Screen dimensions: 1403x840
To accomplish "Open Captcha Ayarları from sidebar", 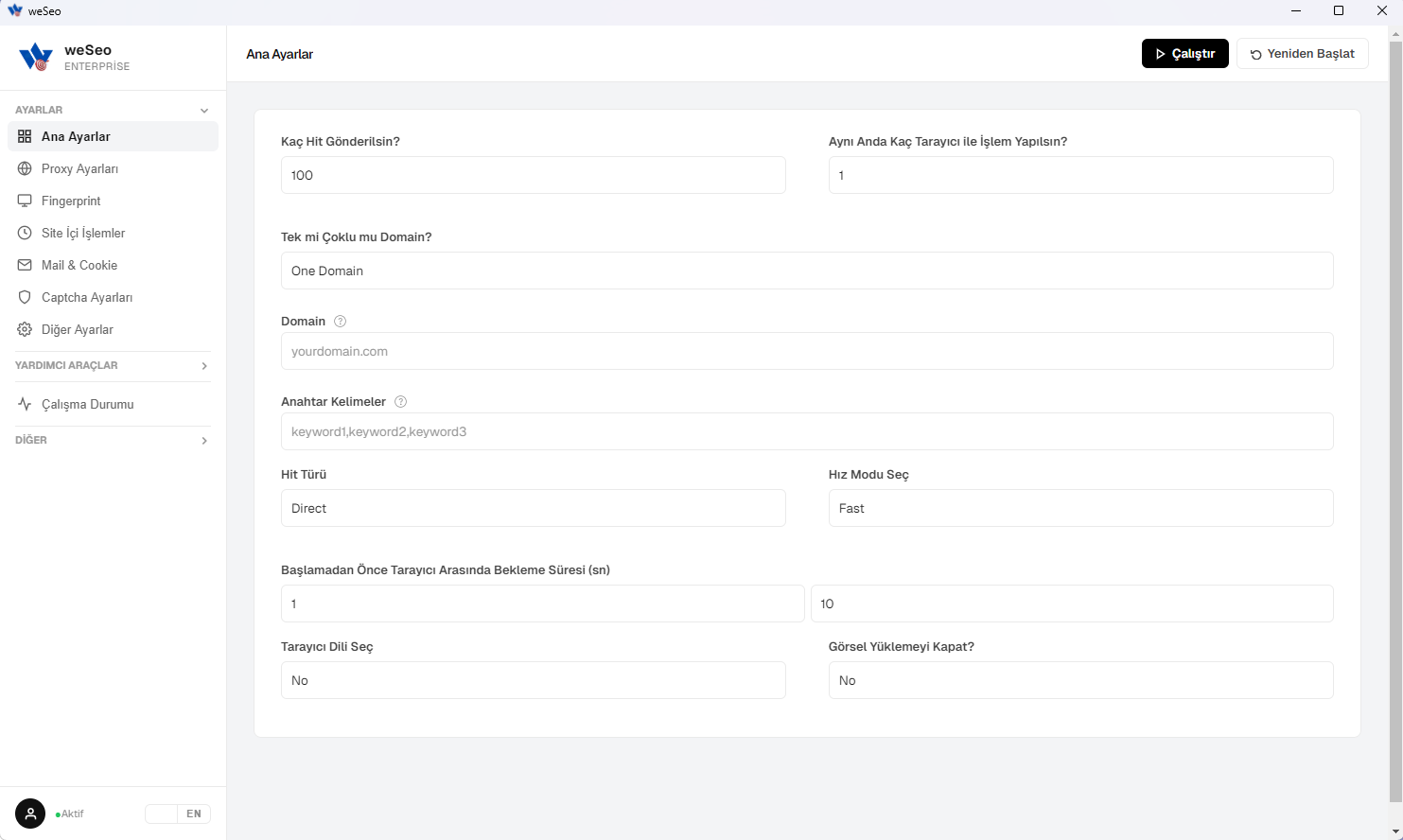I will [113, 297].
